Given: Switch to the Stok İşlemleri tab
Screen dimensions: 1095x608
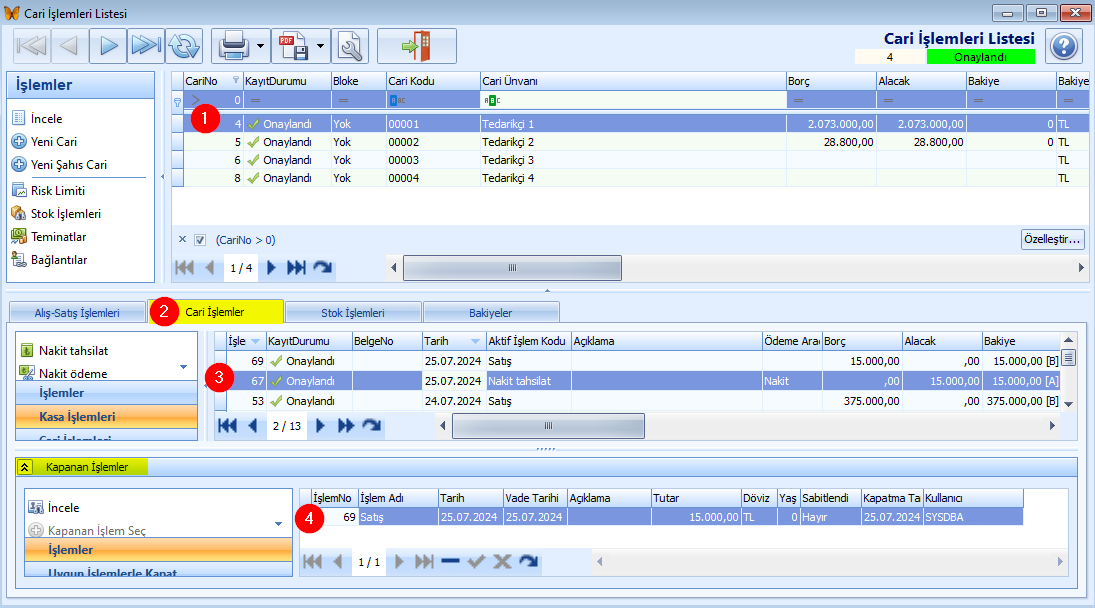Looking at the screenshot, I should click(x=353, y=313).
